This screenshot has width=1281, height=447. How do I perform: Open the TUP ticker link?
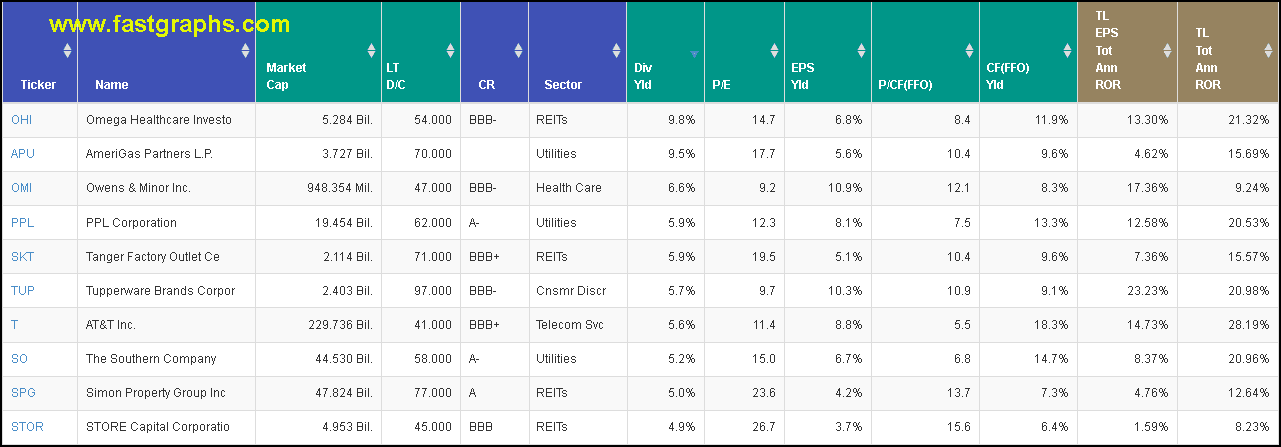point(22,291)
